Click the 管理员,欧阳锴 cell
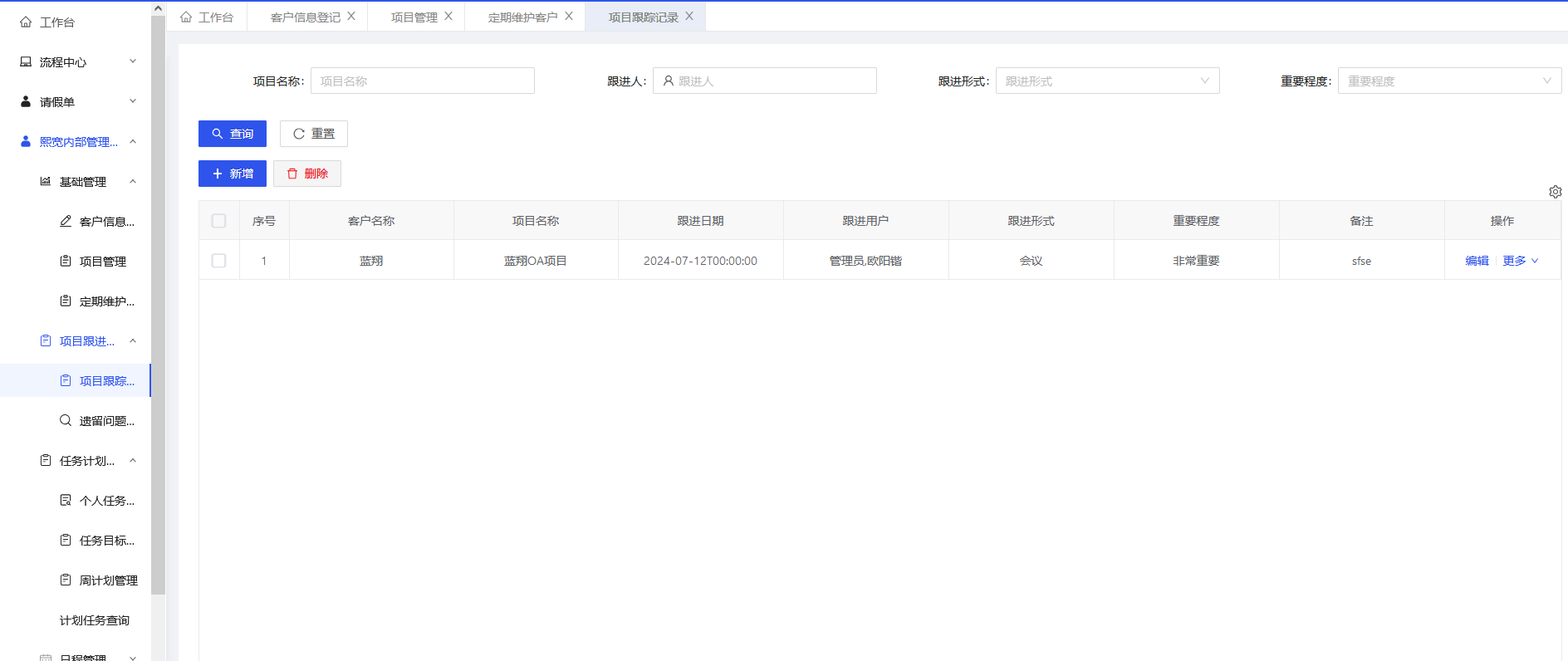 (865, 261)
